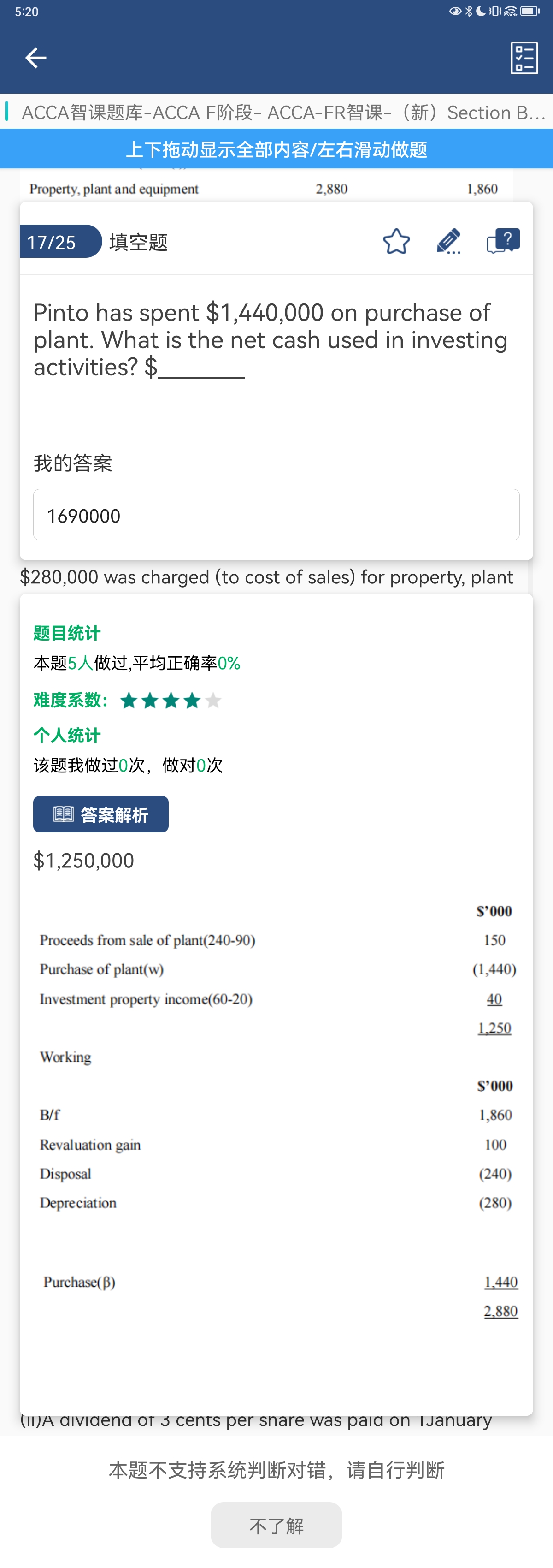Click the 填空题 question type label

click(139, 242)
